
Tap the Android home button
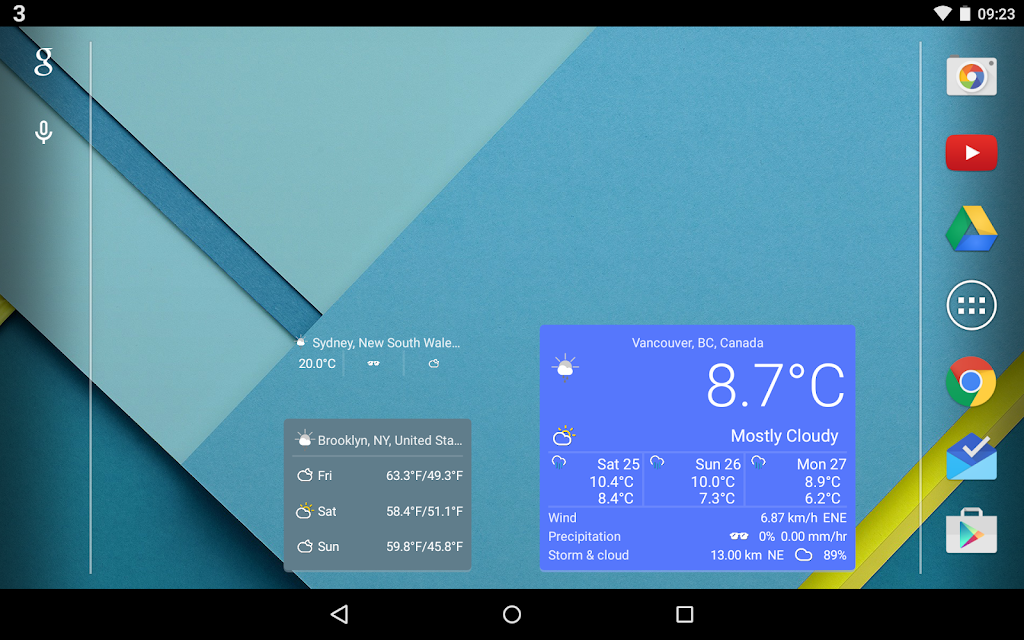click(x=512, y=614)
